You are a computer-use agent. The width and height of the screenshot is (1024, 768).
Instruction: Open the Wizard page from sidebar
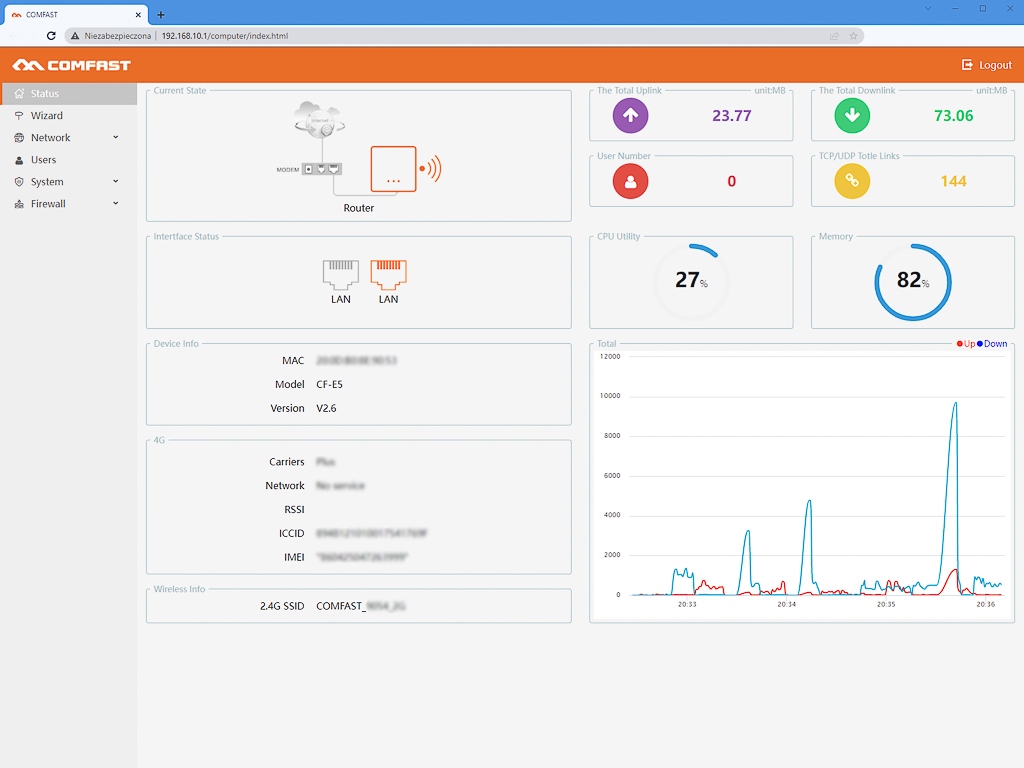[46, 116]
